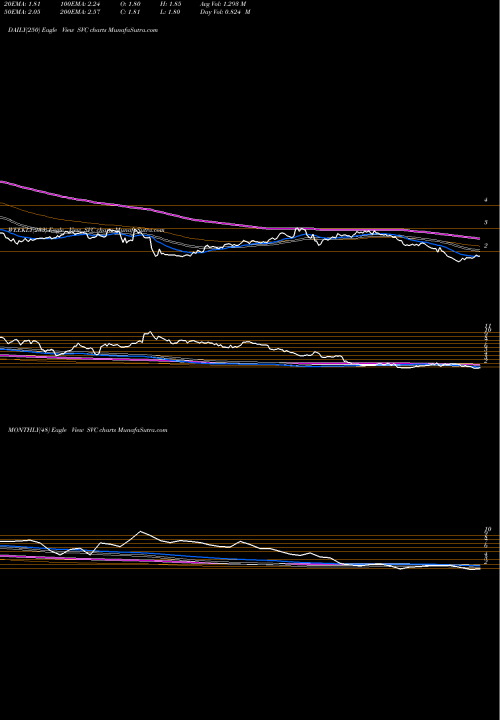
Task: Select the open price O: 1.80
Action: pos(130,4)
